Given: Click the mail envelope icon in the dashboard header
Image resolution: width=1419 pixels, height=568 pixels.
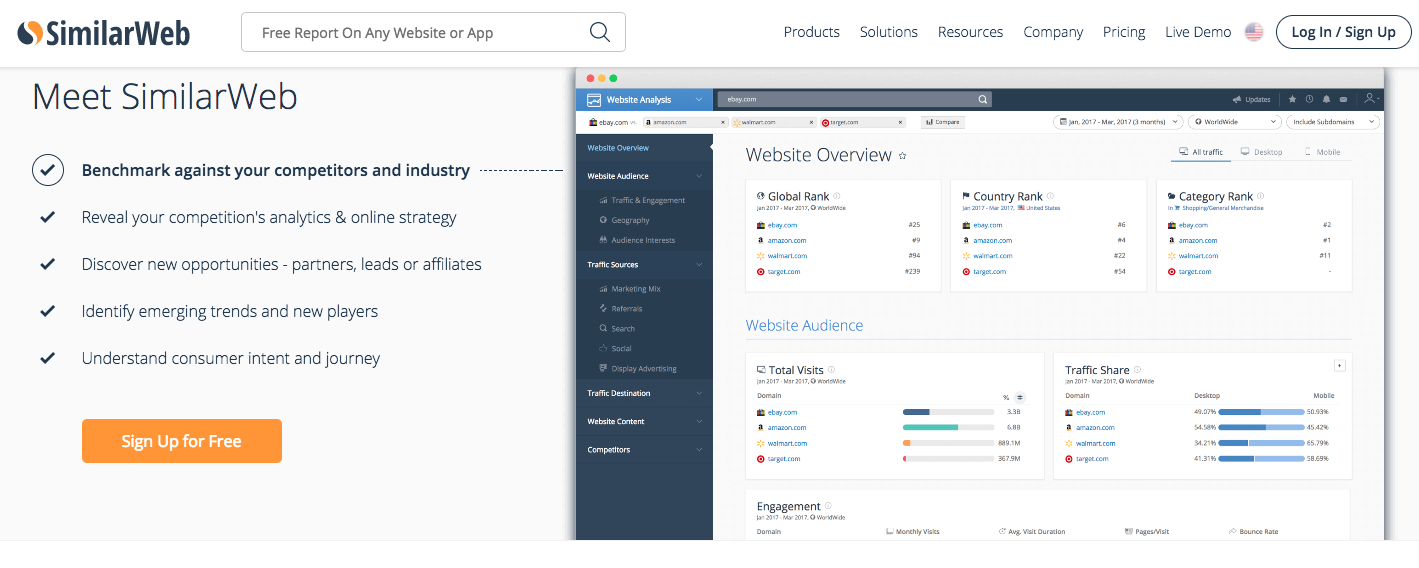Looking at the screenshot, I should (1343, 99).
